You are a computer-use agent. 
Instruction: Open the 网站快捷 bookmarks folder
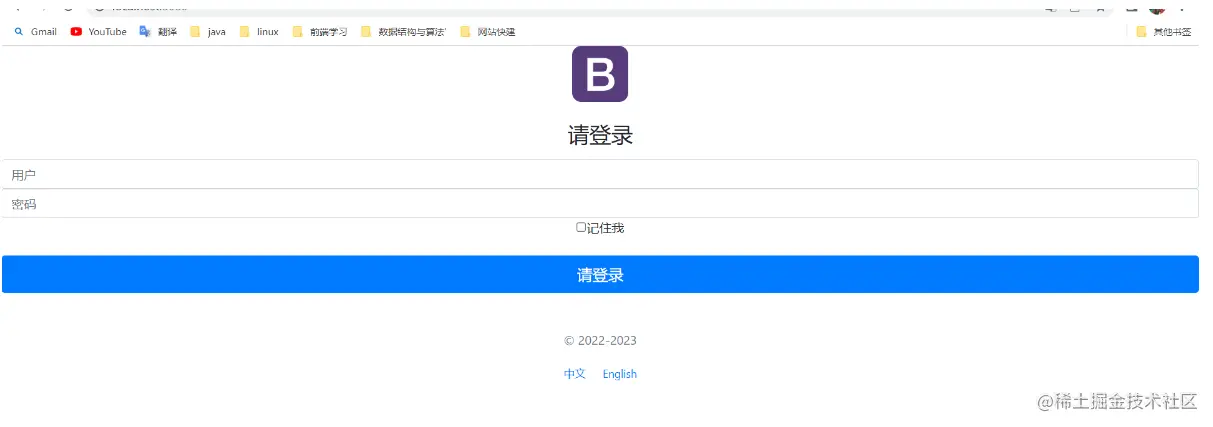[x=488, y=32]
